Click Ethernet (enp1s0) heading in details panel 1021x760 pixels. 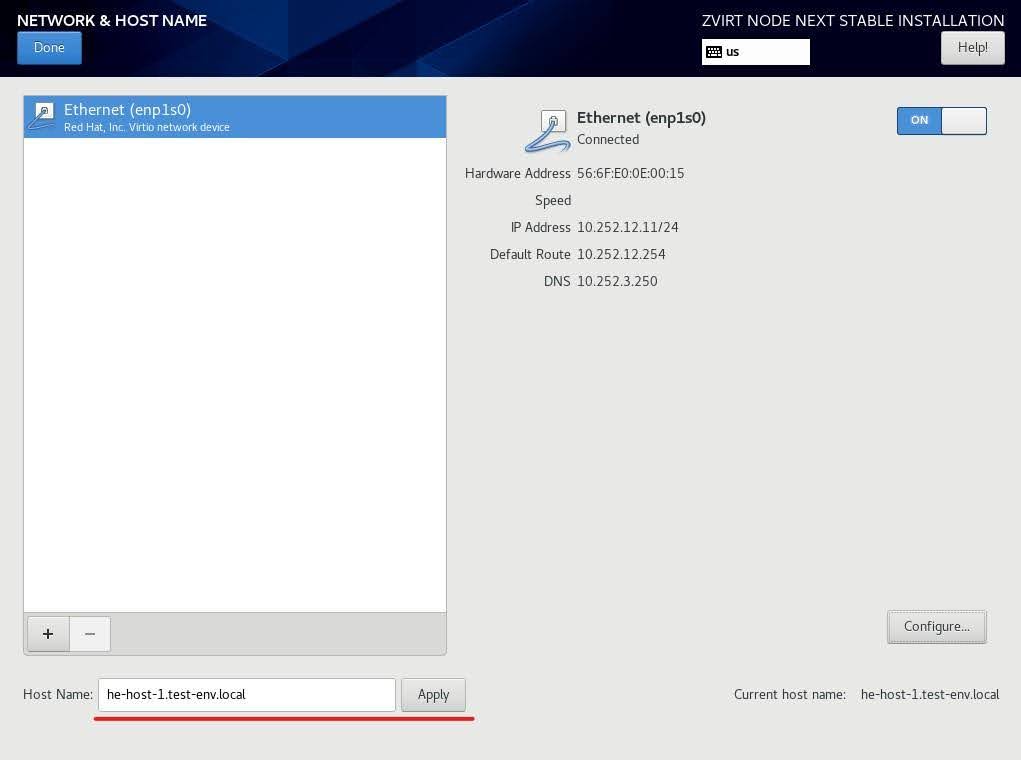pyautogui.click(x=641, y=118)
